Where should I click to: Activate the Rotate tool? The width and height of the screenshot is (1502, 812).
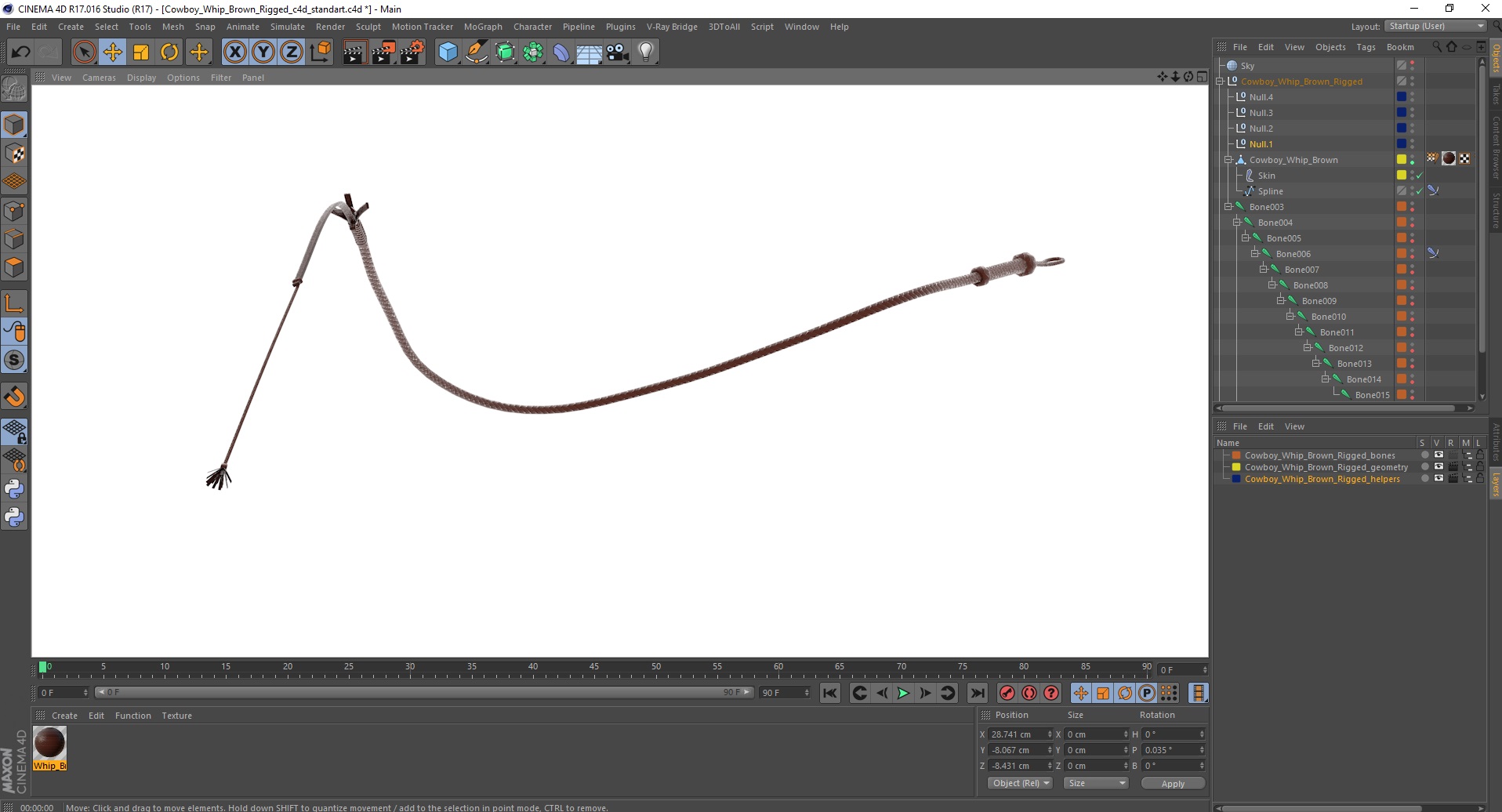(x=169, y=53)
